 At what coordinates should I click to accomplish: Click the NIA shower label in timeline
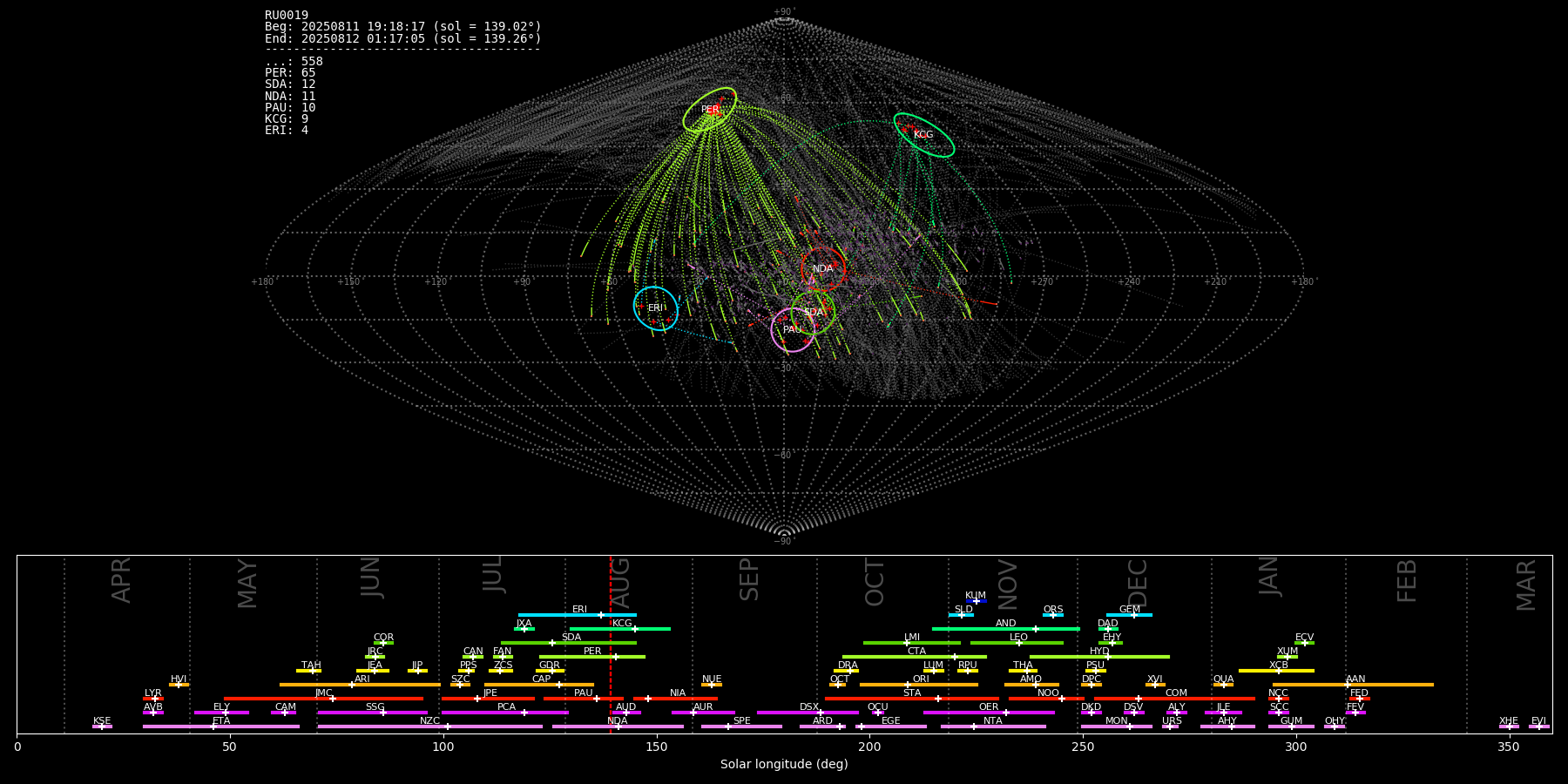(x=678, y=693)
